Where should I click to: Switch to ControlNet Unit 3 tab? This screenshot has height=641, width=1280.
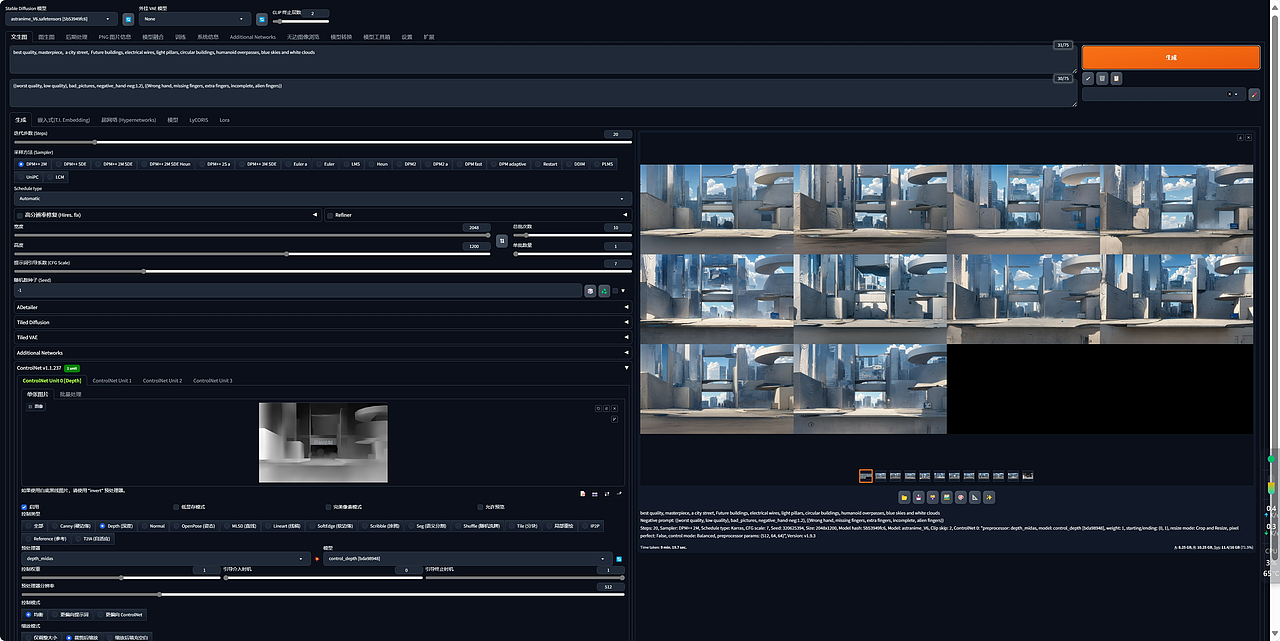[212, 380]
